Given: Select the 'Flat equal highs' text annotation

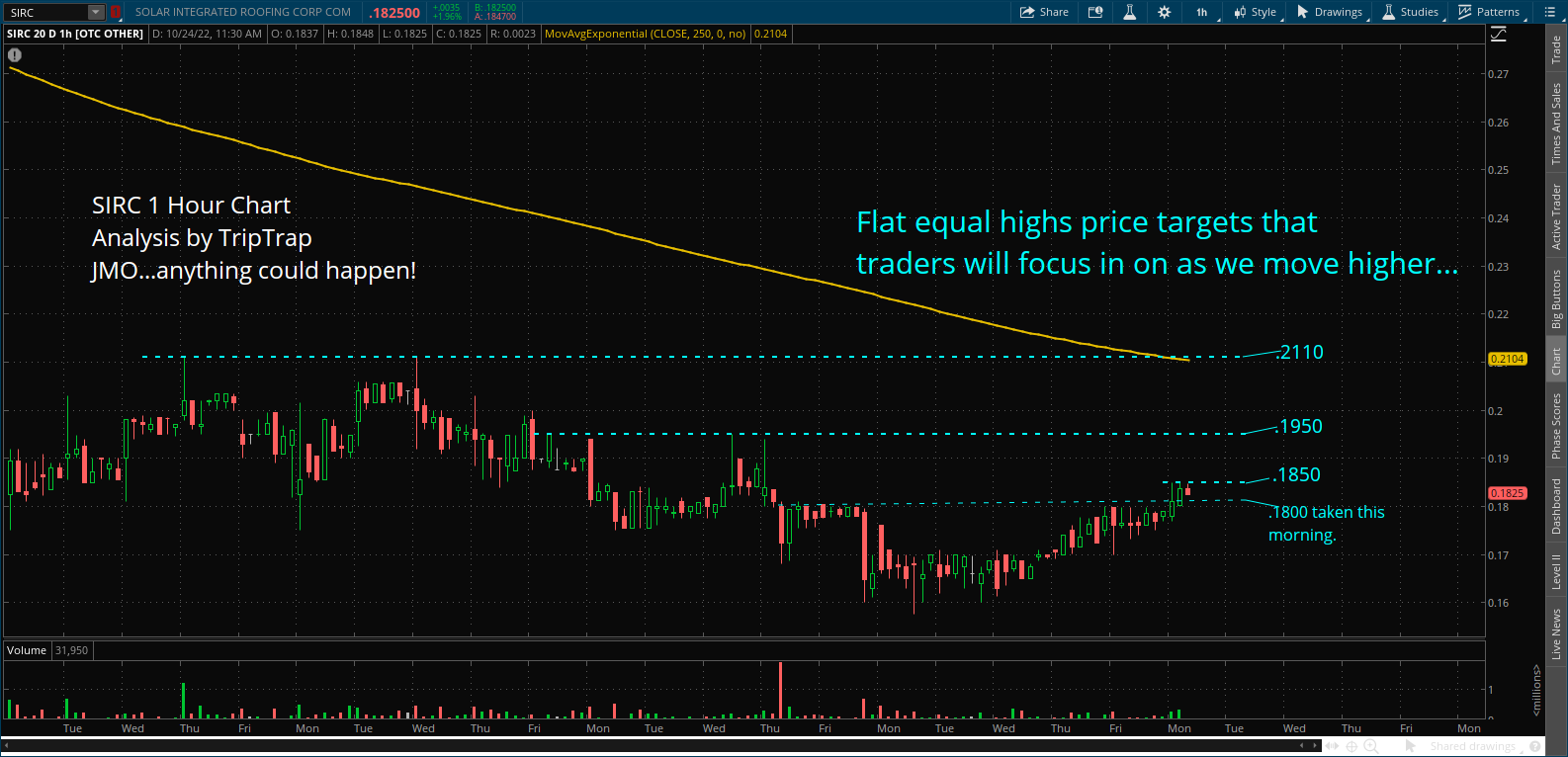Looking at the screenshot, I should pyautogui.click(x=1157, y=243).
